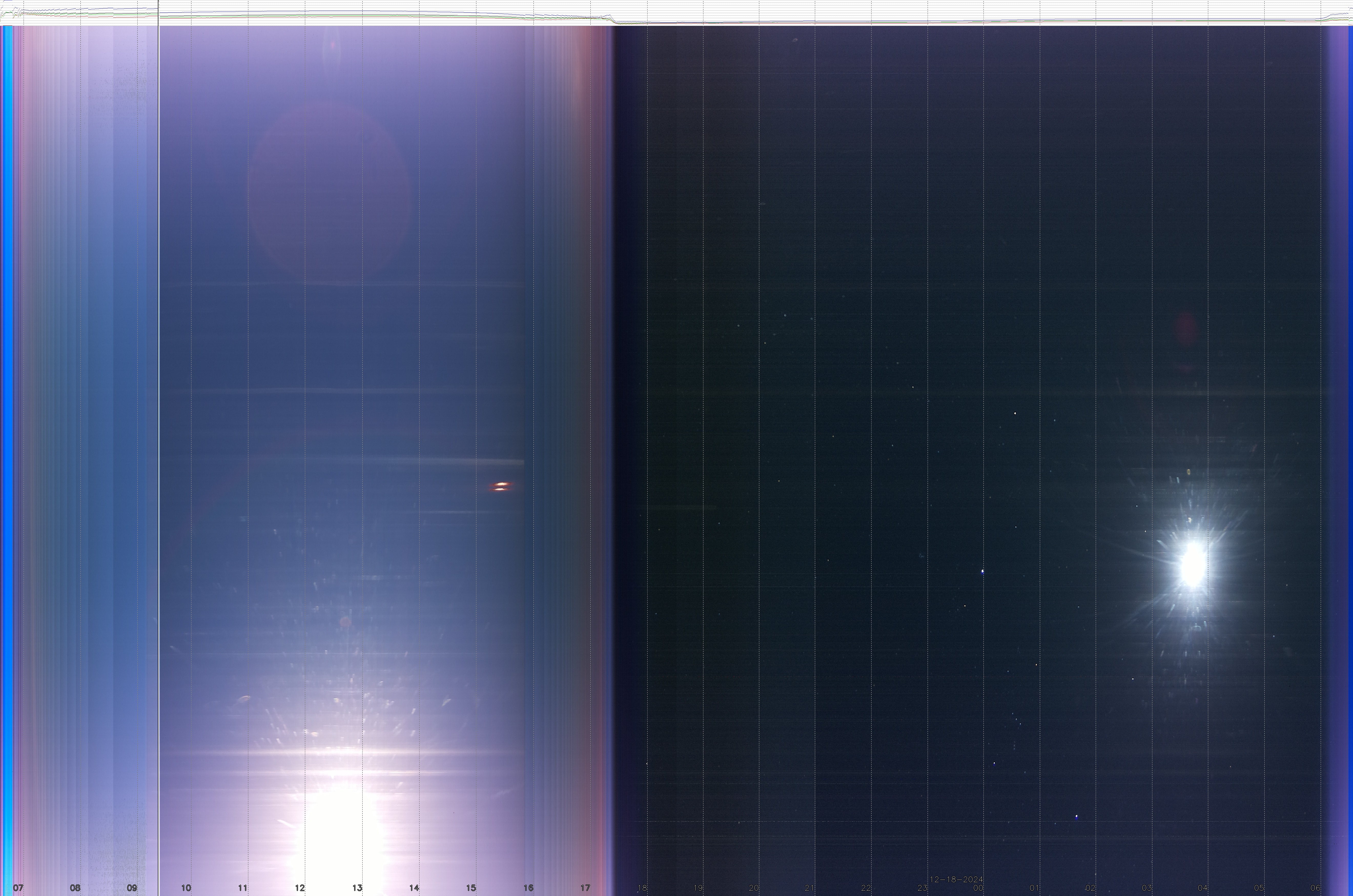Click the 17 hour label
The height and width of the screenshot is (896, 1353).
585,888
